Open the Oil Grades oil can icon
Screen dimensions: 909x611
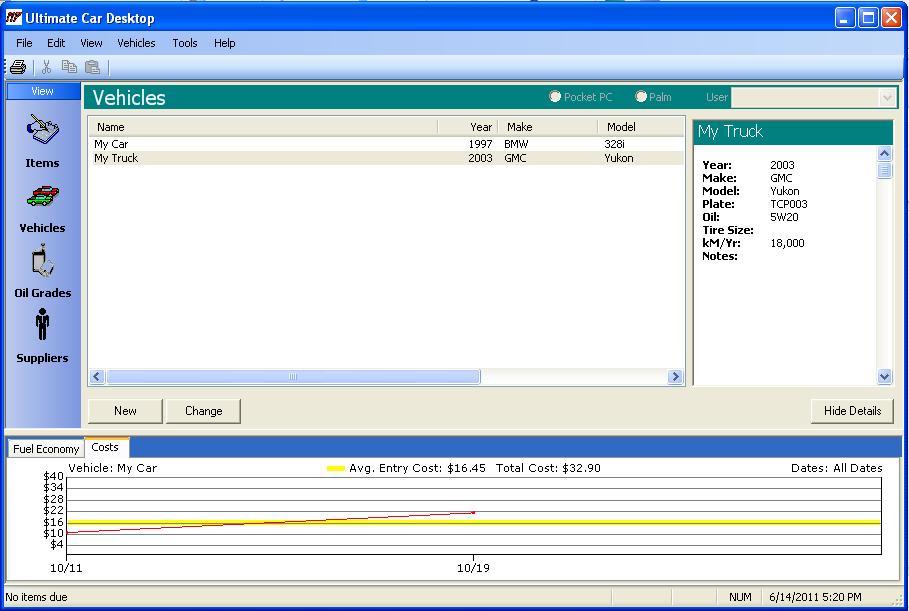tap(42, 260)
